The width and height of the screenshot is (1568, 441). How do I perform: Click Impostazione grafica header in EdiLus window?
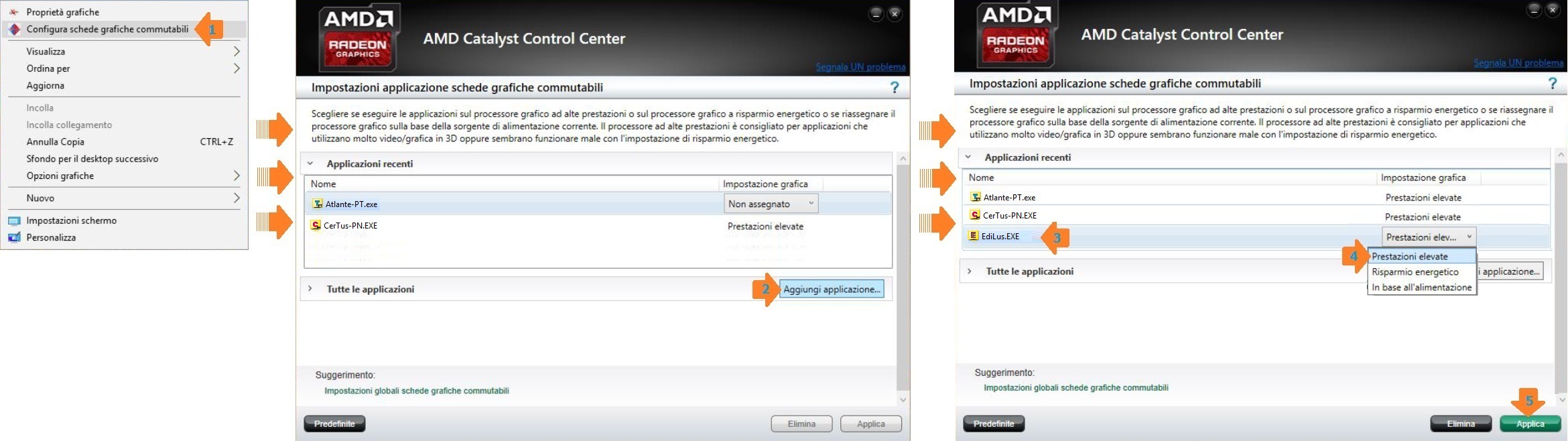(x=1429, y=178)
